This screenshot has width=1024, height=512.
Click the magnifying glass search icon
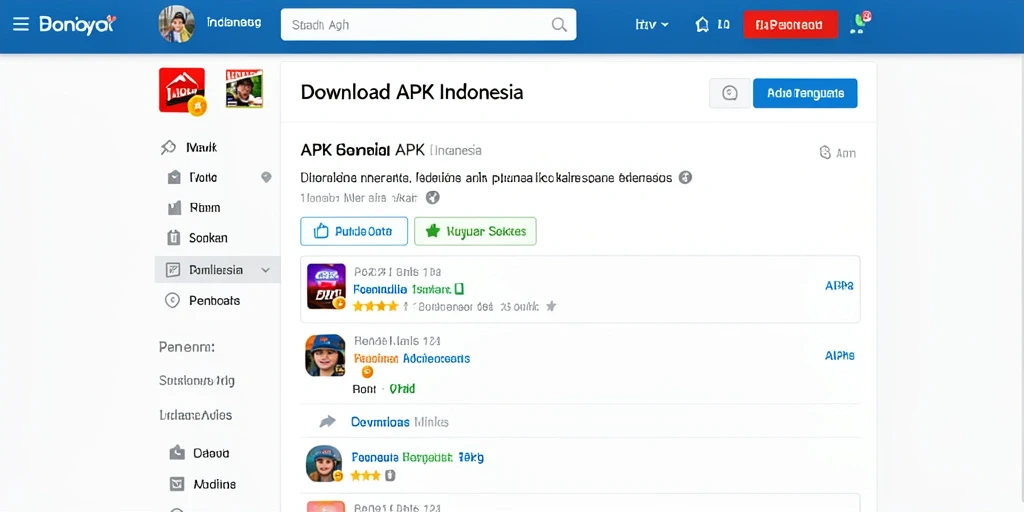(x=559, y=25)
